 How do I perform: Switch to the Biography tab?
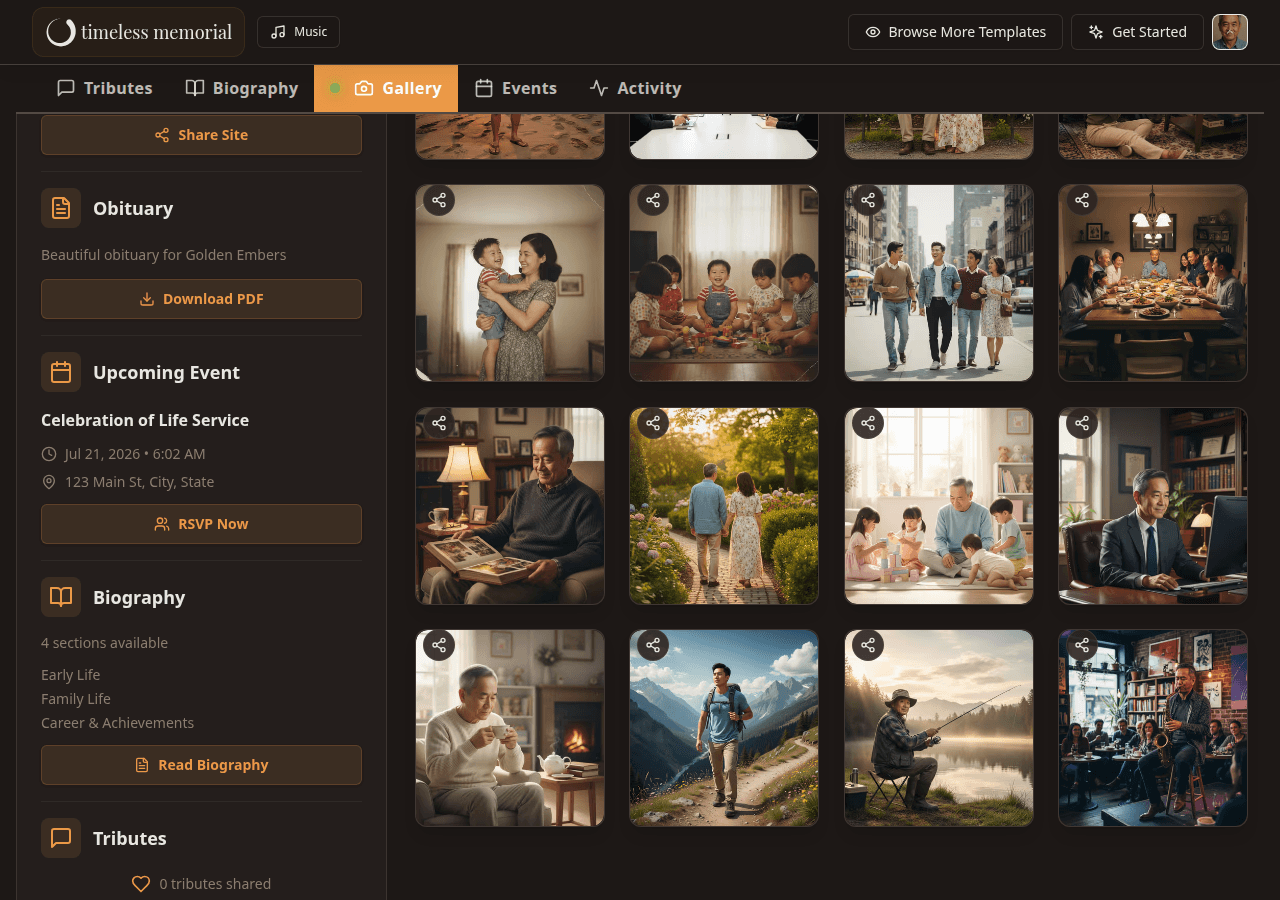(242, 88)
